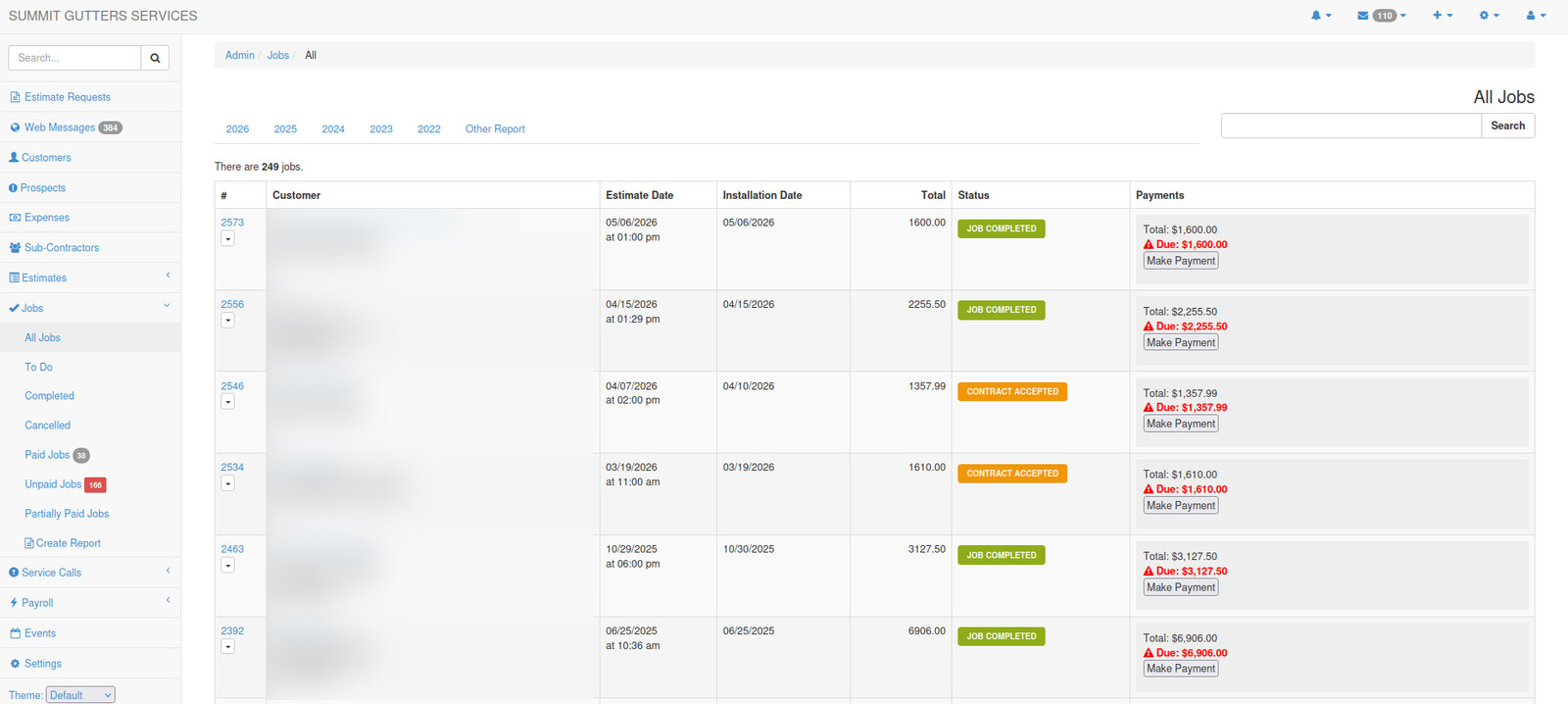Open the dropdown arrow under job 2556
The image size is (1568, 704).
[x=227, y=321]
